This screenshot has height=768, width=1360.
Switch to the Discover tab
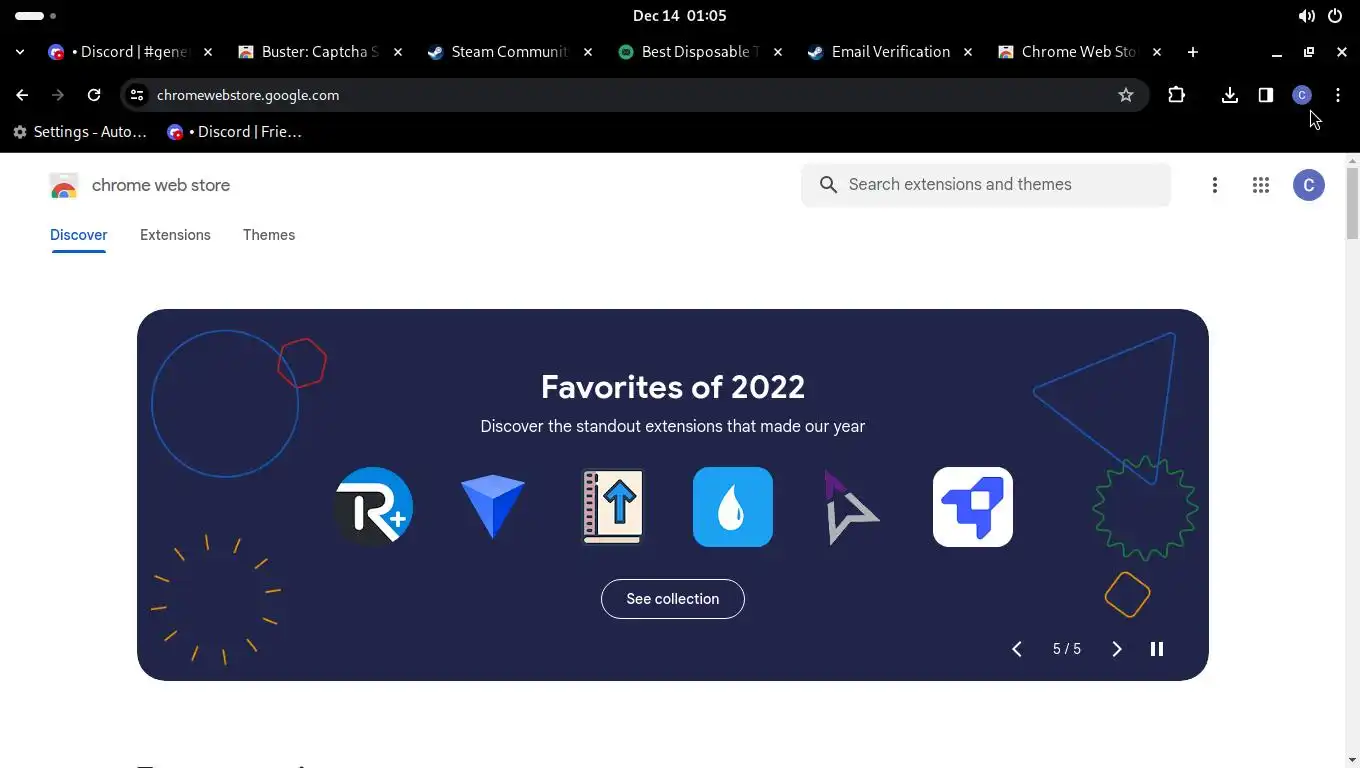tap(78, 235)
